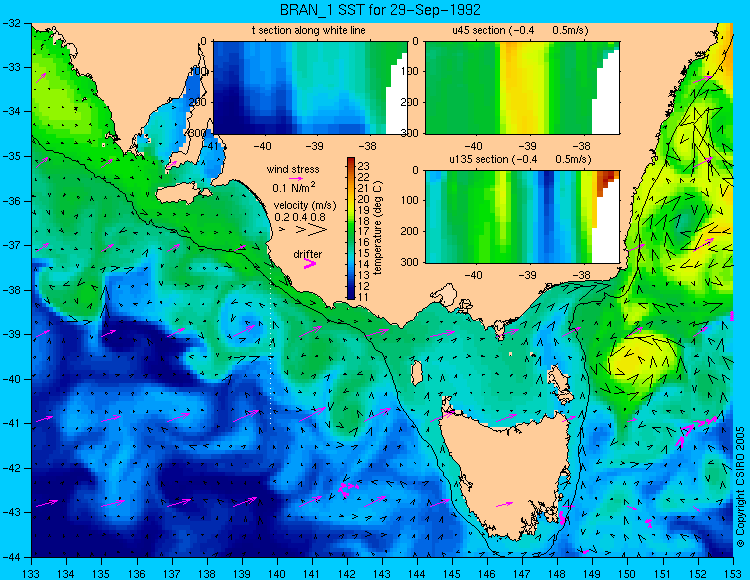Select the u135 section inset plot
The height and width of the screenshot is (580, 750).
coord(522,217)
